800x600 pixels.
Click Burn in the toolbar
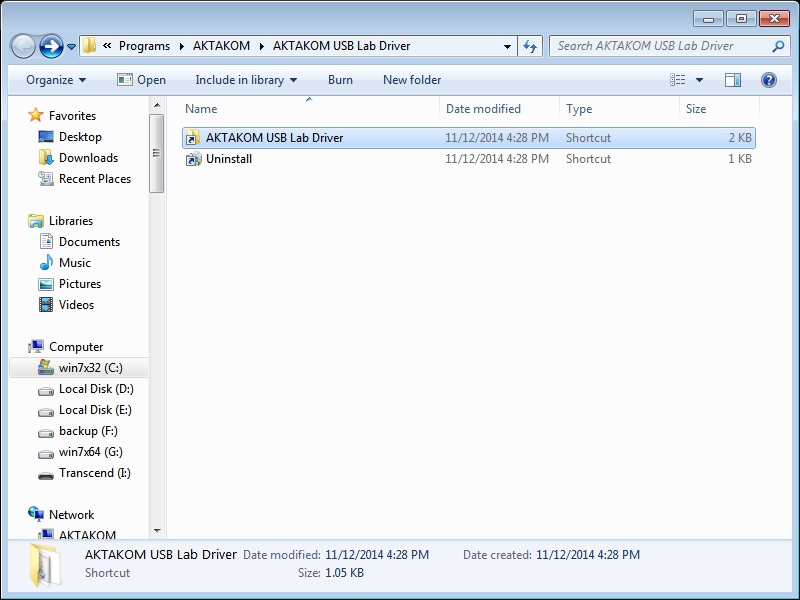pyautogui.click(x=340, y=80)
